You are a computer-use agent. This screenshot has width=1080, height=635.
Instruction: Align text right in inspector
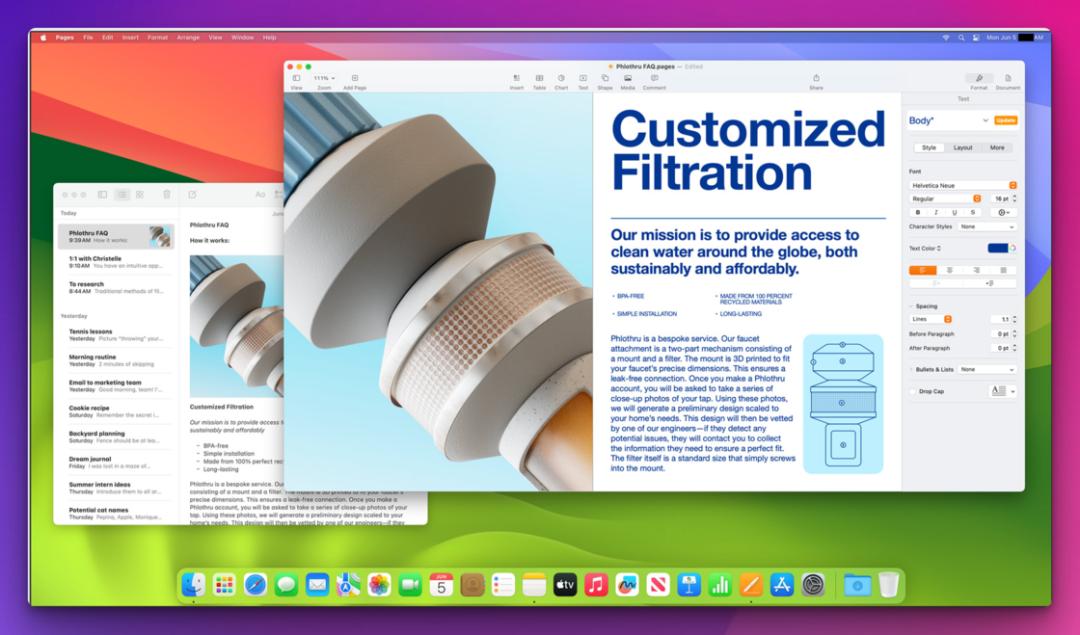(977, 270)
